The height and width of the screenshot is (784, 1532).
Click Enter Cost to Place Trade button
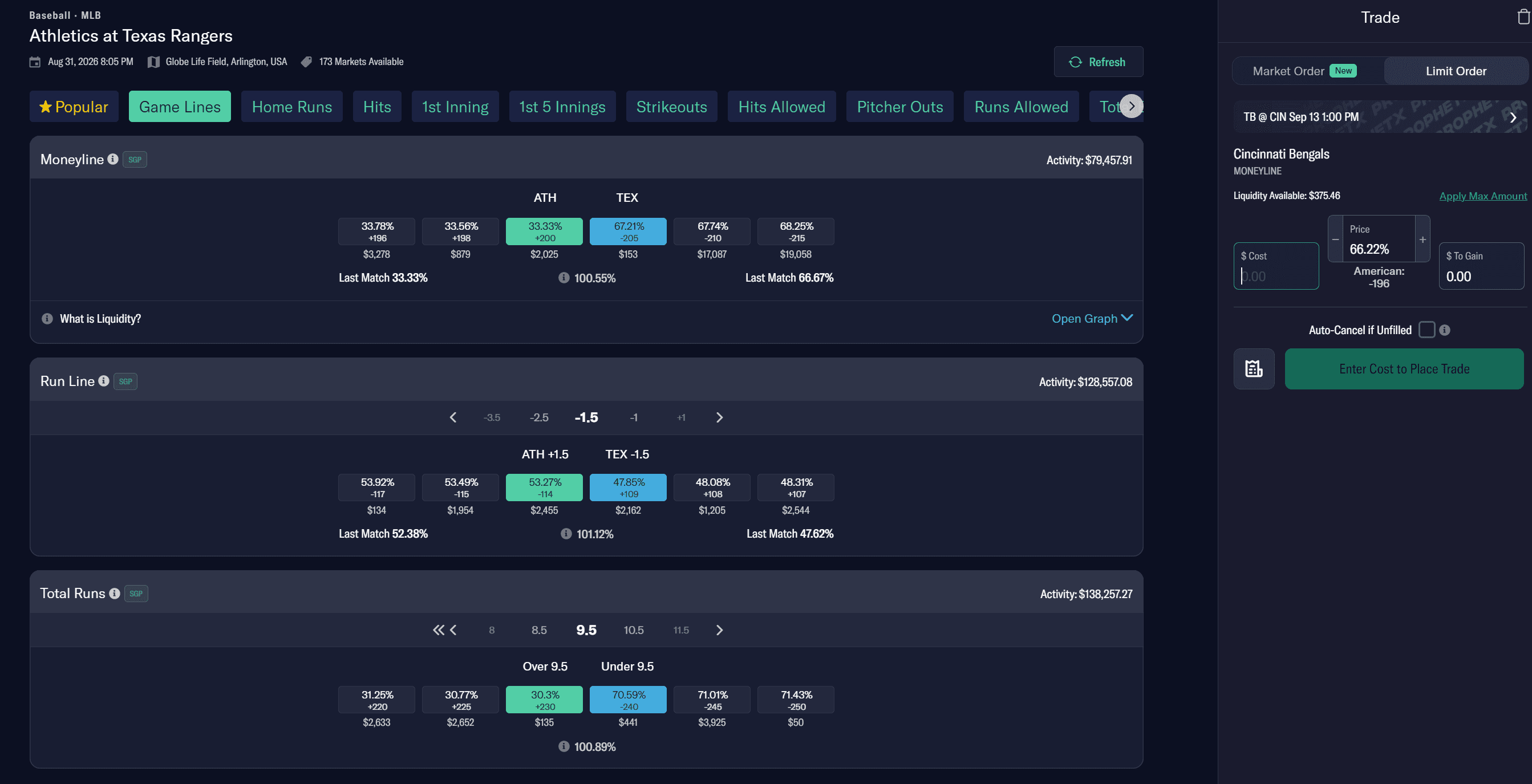[x=1404, y=368]
